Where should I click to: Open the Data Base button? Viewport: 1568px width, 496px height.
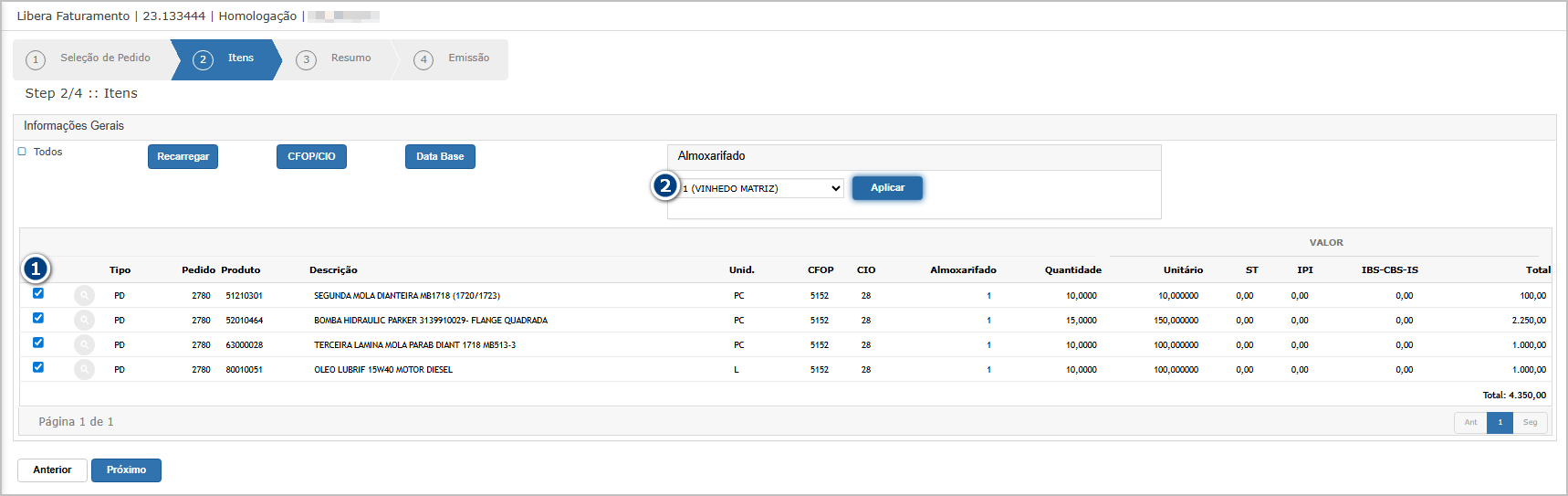[x=440, y=157]
